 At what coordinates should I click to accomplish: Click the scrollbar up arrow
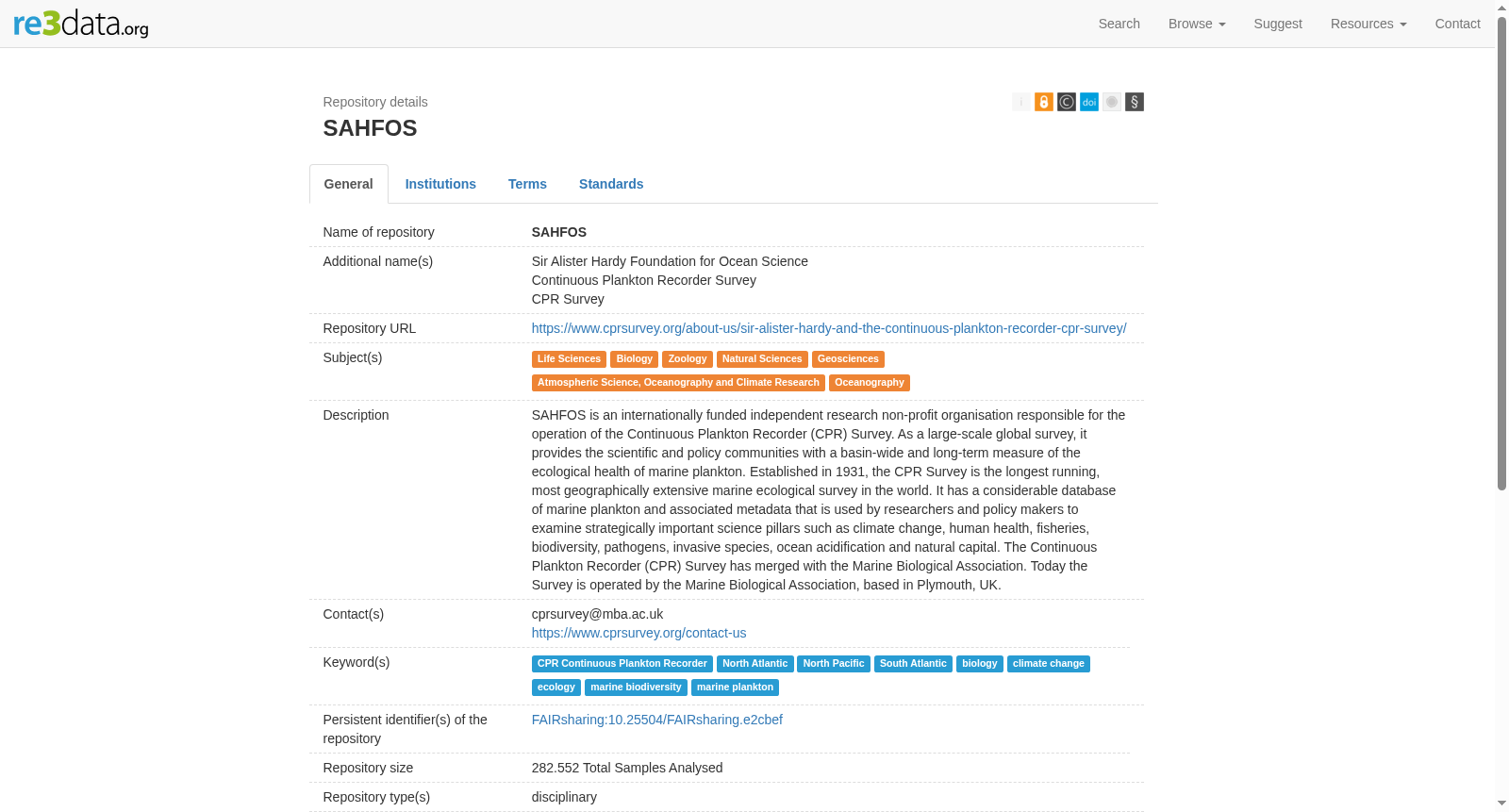[1502, 8]
